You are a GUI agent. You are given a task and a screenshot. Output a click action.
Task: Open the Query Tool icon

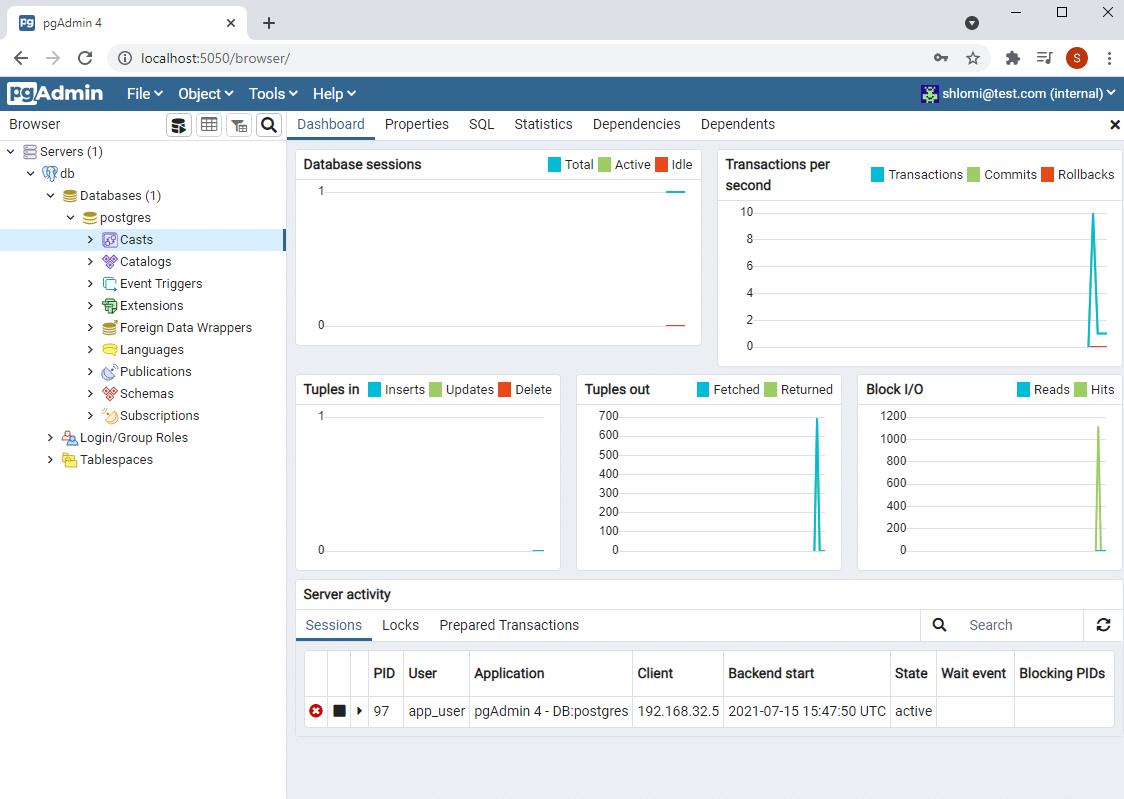pos(179,125)
